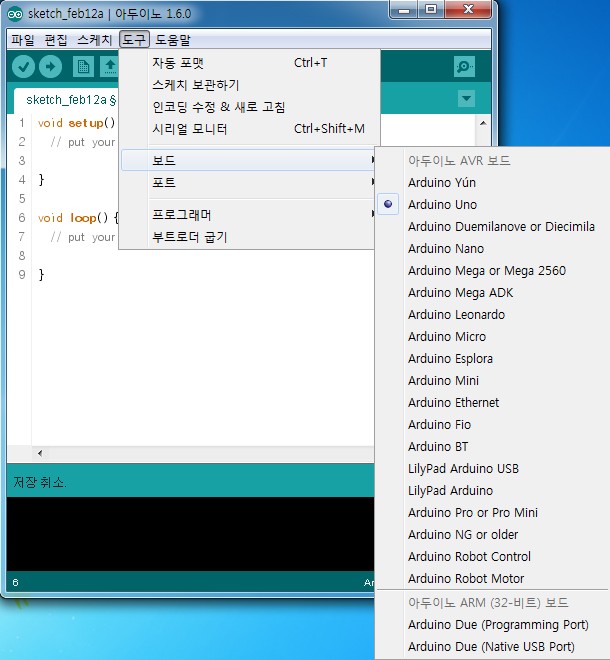This screenshot has height=660, width=610.
Task: Close the 도구 menu in the menu bar
Action: pos(134,40)
